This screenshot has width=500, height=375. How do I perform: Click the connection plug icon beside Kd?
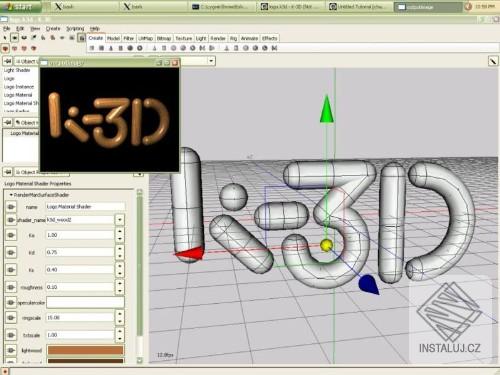pyautogui.click(x=11, y=252)
